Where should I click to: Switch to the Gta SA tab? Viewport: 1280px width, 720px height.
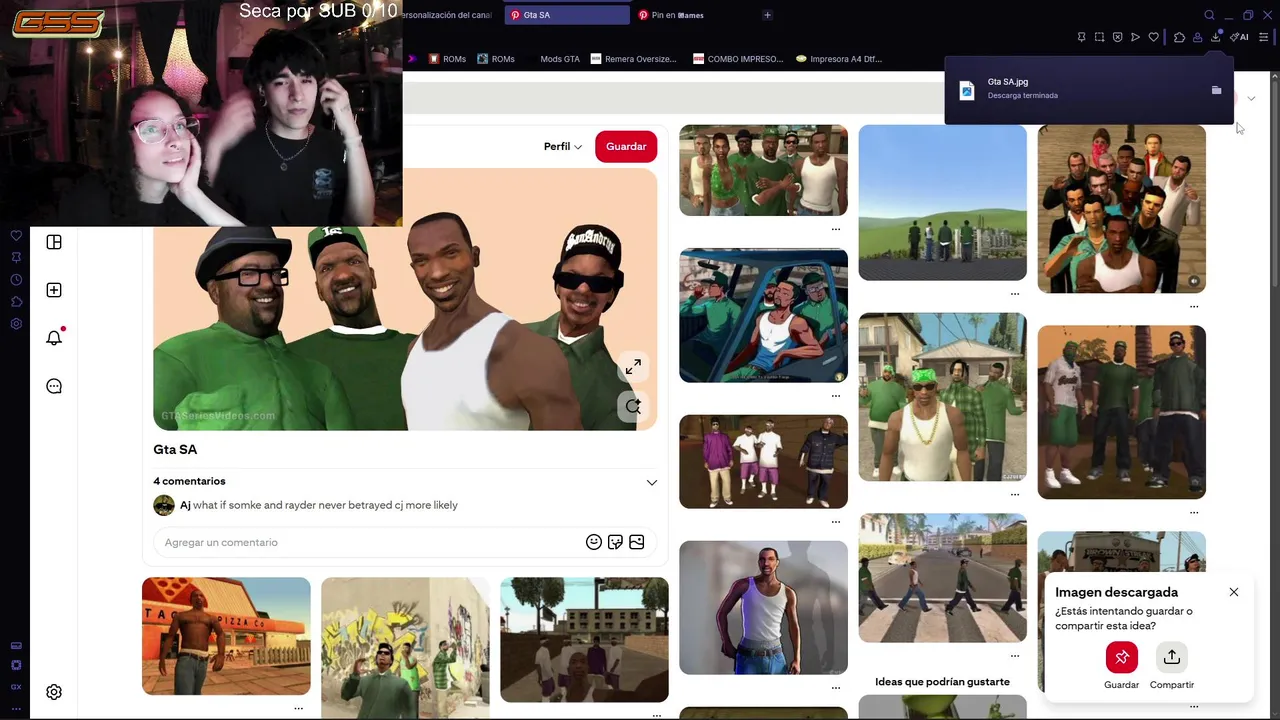tap(567, 15)
